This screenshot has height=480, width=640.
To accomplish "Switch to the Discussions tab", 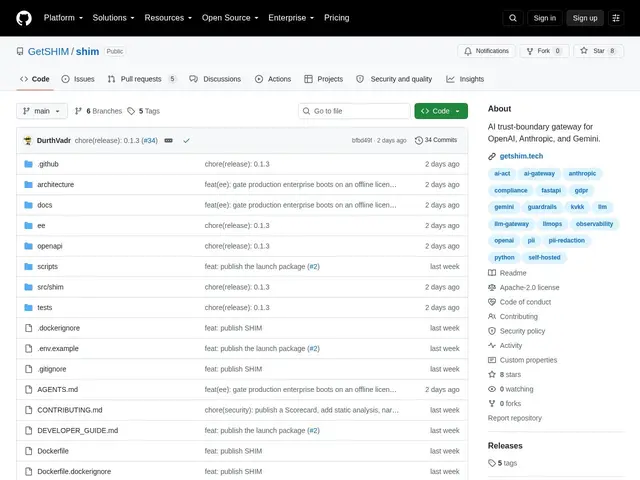I will pos(215,79).
